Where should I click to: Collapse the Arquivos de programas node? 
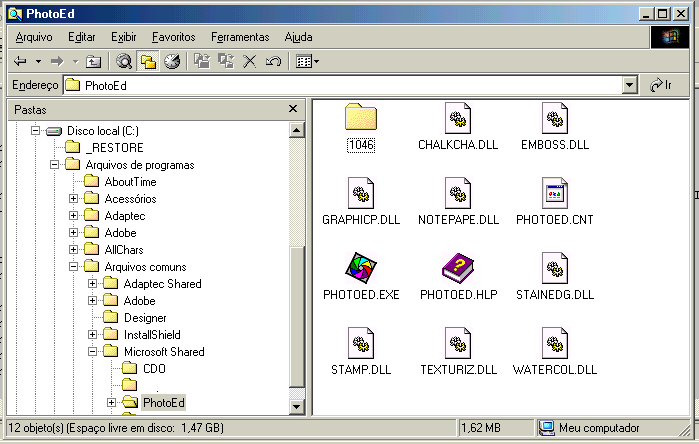click(x=54, y=164)
